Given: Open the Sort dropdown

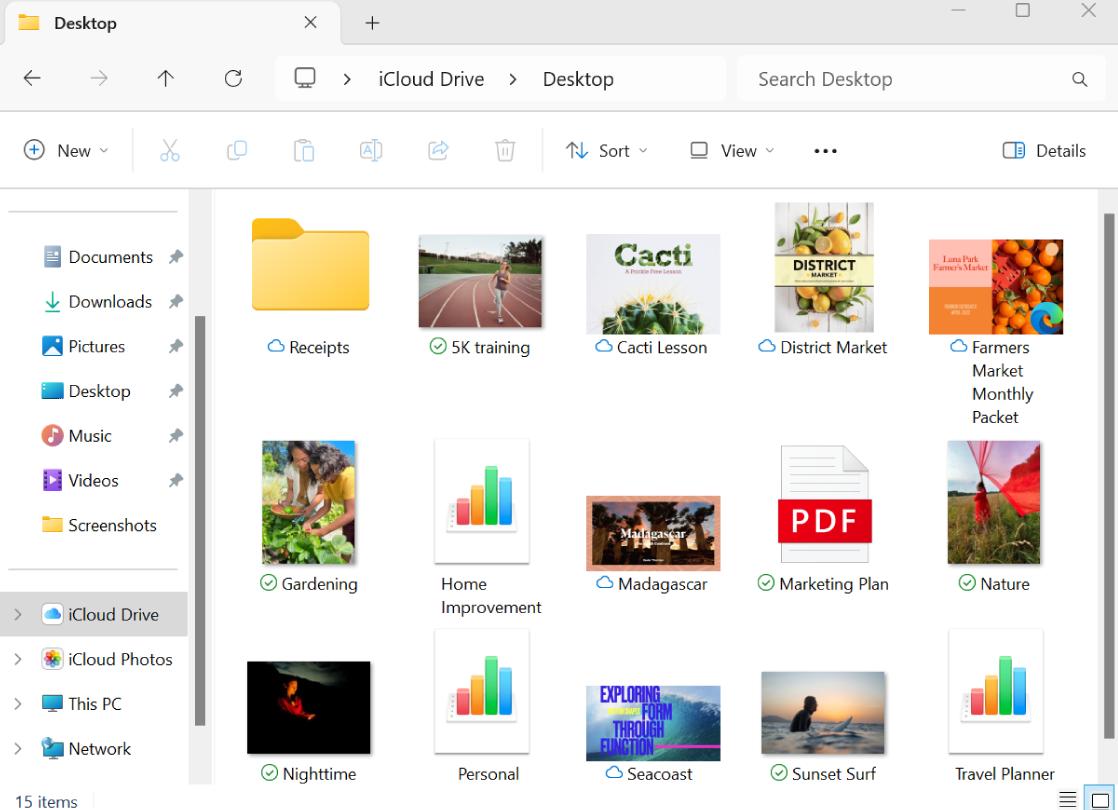Looking at the screenshot, I should click(607, 150).
